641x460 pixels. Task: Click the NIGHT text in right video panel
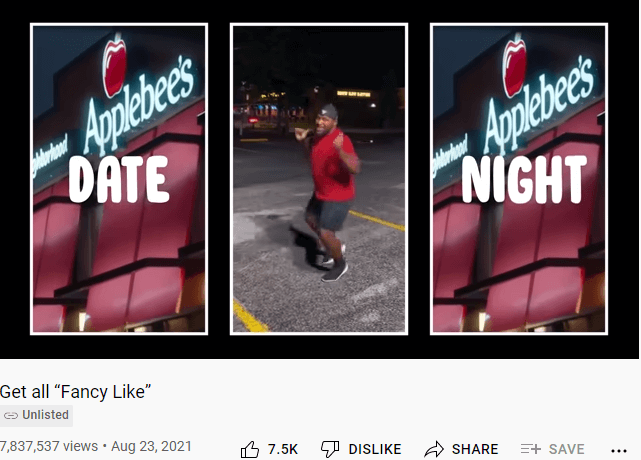524,180
